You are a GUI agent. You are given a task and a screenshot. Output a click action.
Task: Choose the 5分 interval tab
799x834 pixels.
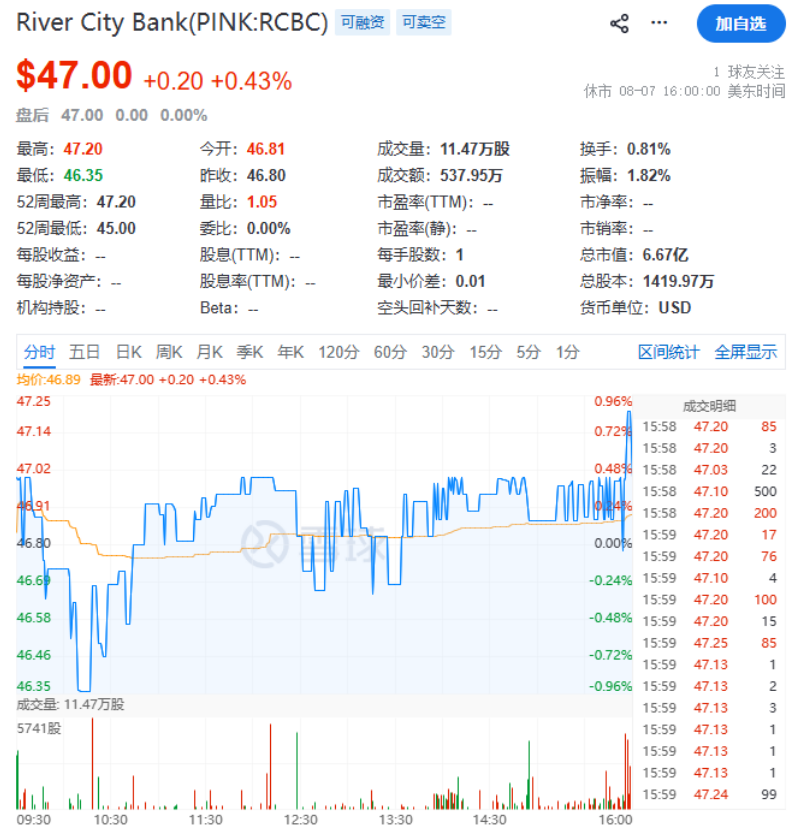point(528,352)
